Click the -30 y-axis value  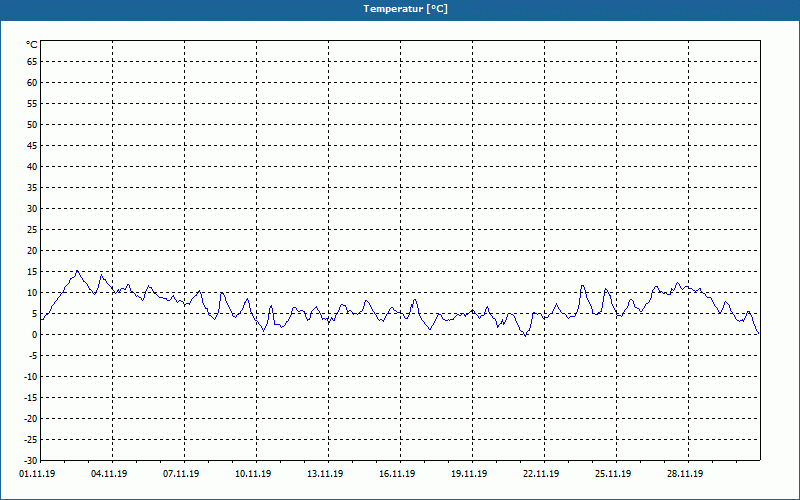pos(31,460)
